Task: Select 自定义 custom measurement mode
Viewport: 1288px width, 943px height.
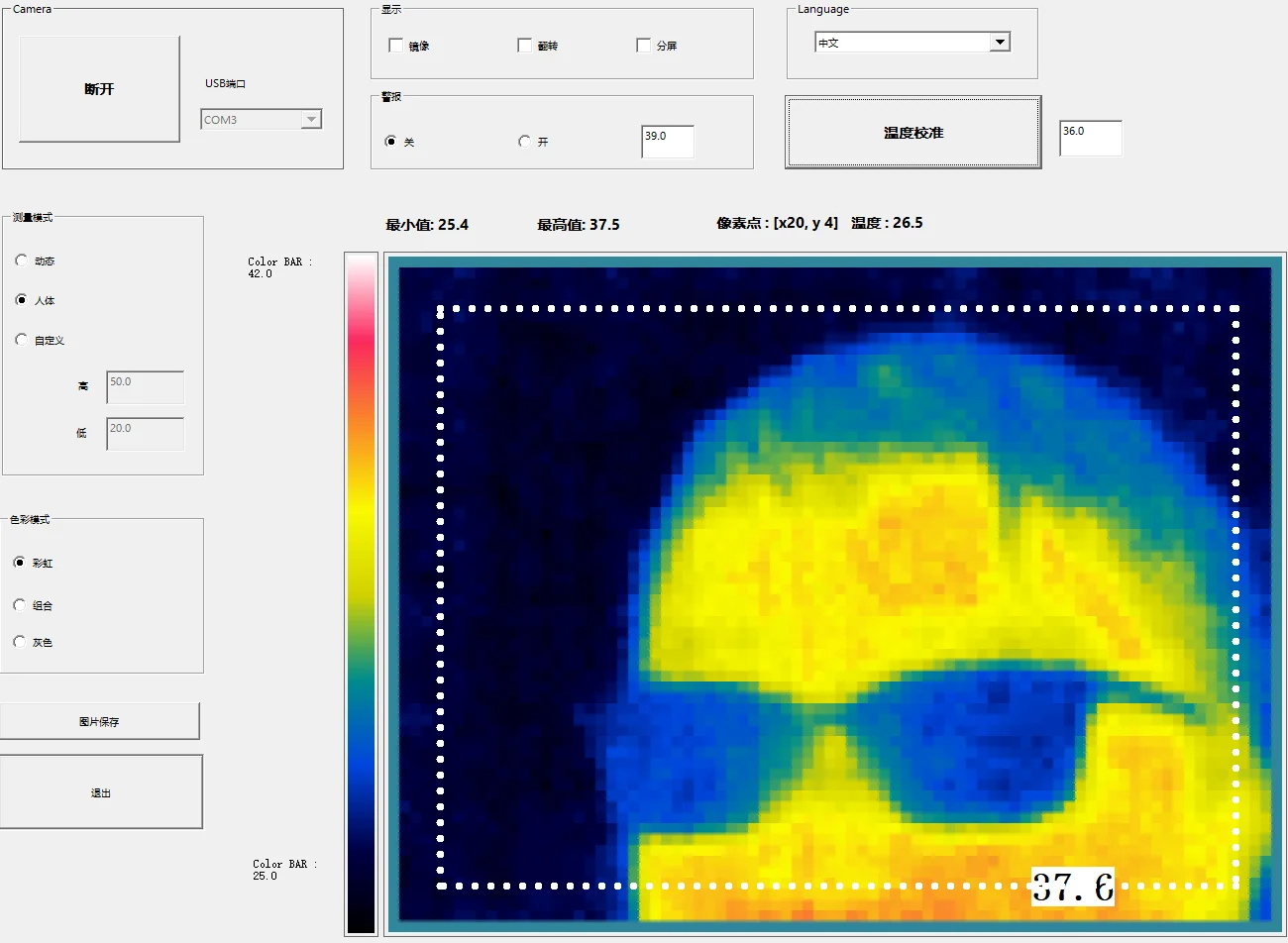Action: 22,340
